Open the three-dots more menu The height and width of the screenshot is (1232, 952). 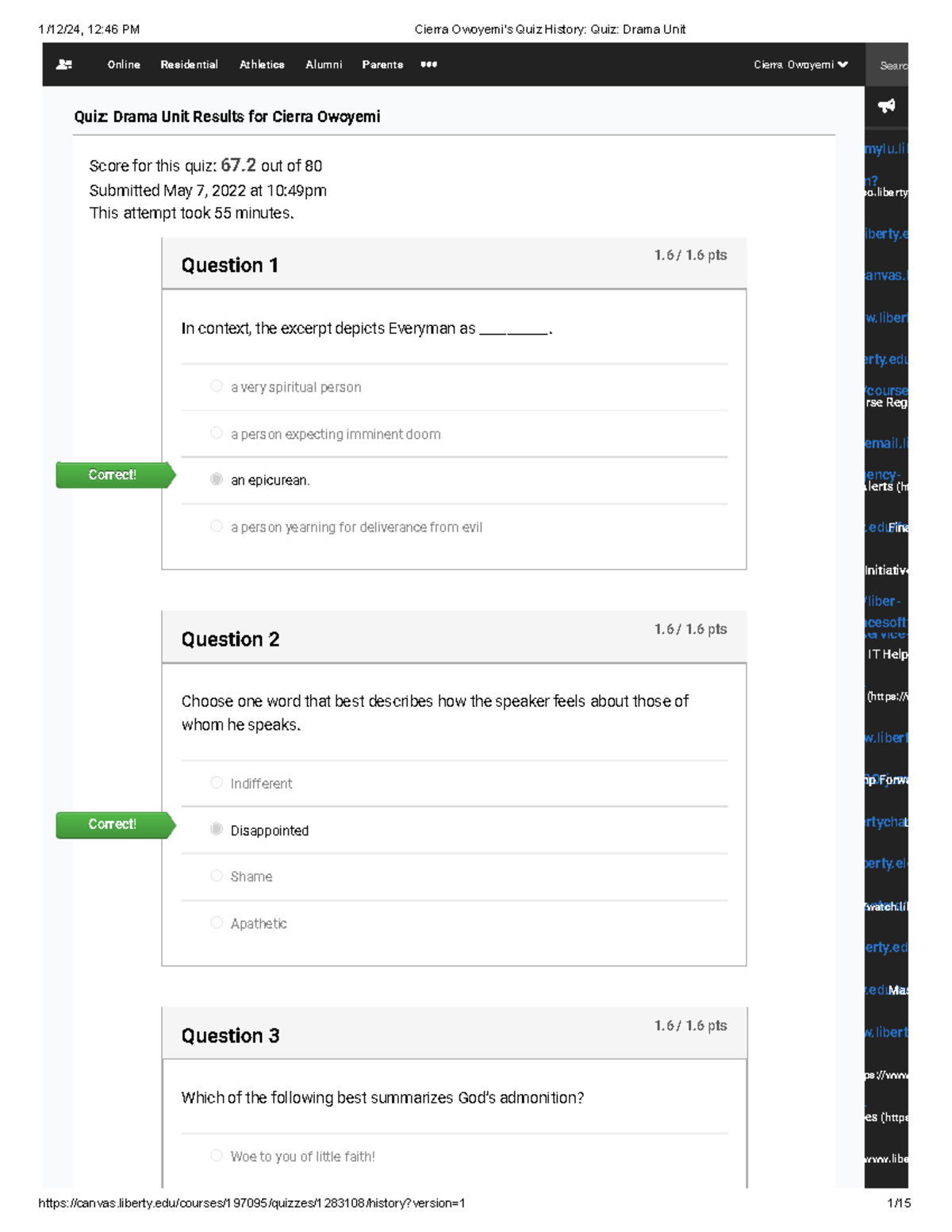(428, 64)
